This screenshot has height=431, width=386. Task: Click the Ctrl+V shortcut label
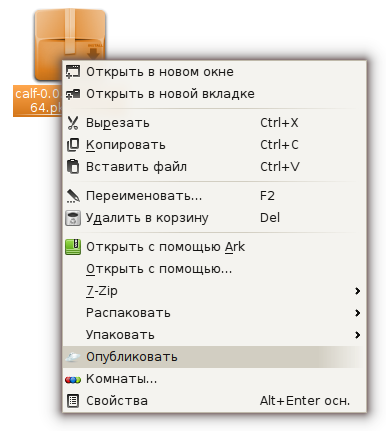pos(280,167)
